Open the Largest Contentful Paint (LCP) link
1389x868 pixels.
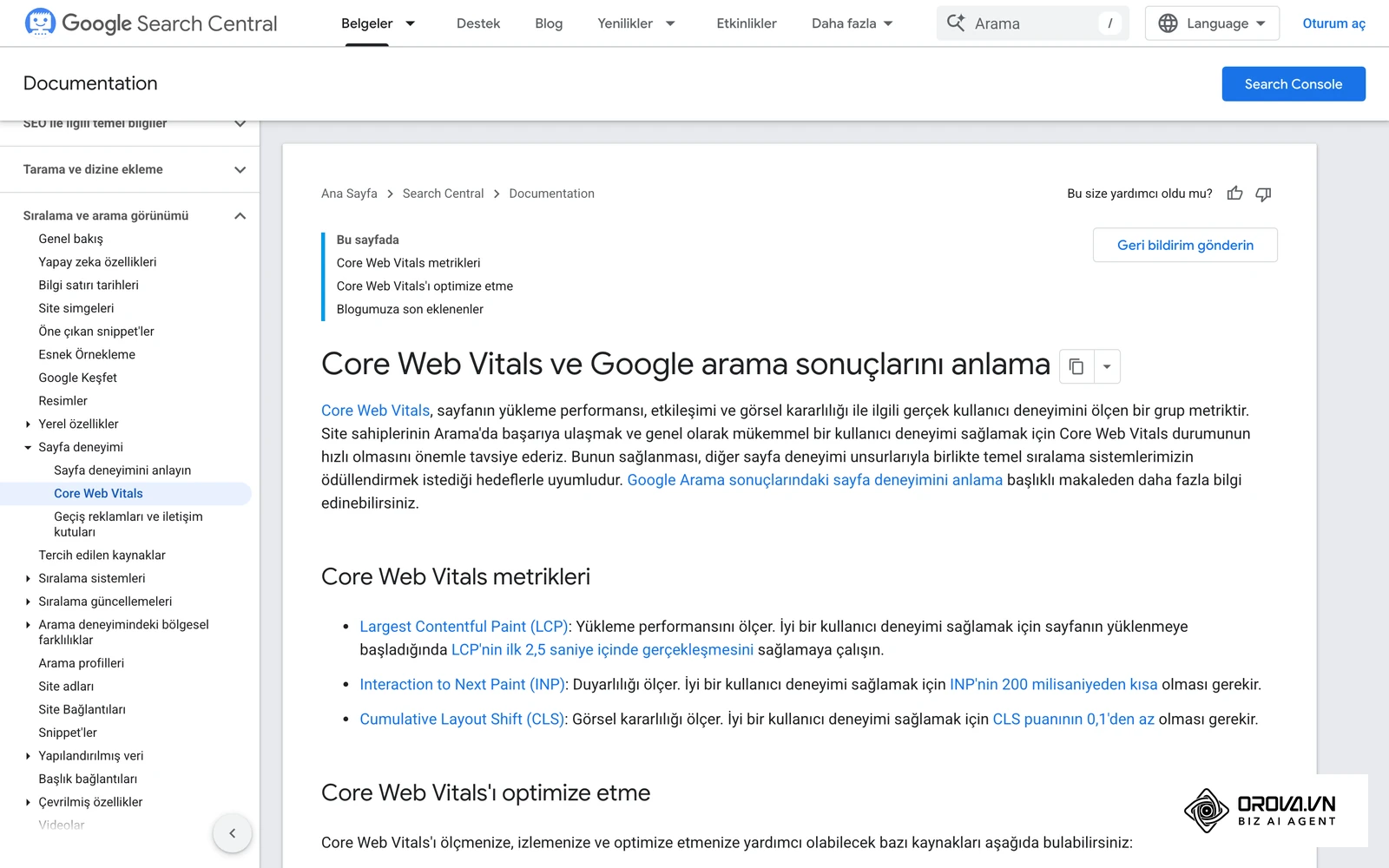point(464,627)
